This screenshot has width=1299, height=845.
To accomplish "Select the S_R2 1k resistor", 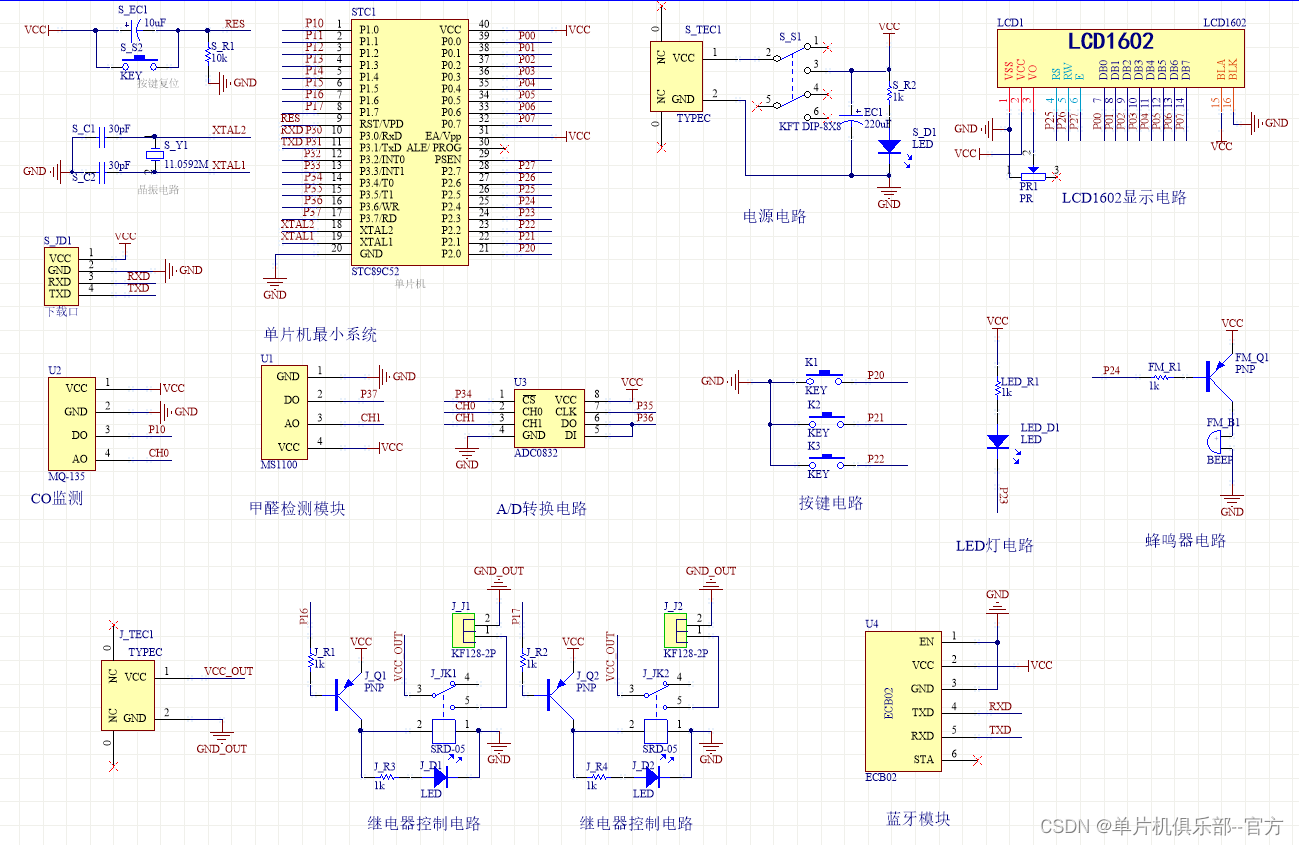I will pyautogui.click(x=889, y=93).
